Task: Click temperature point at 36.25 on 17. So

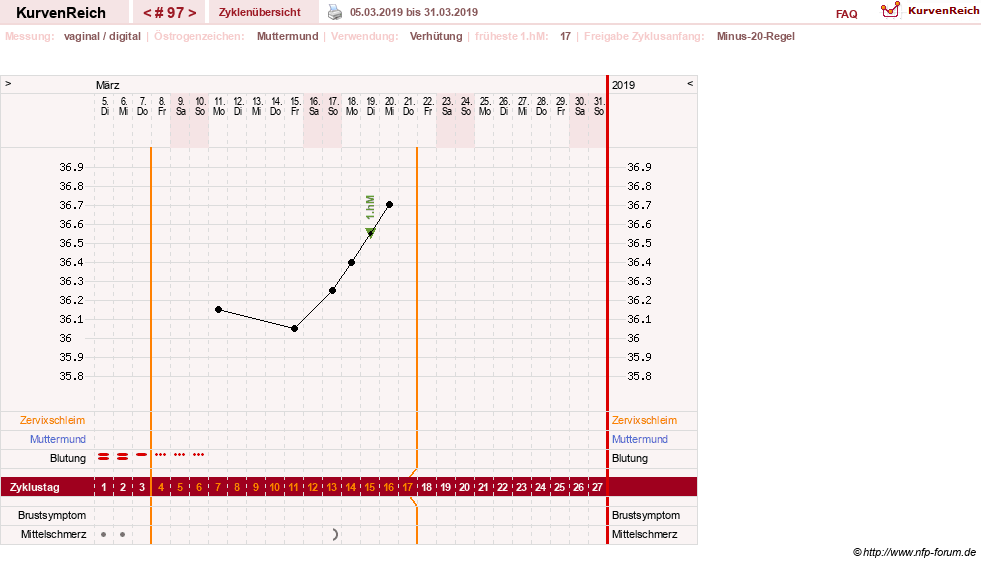Action: tap(333, 290)
